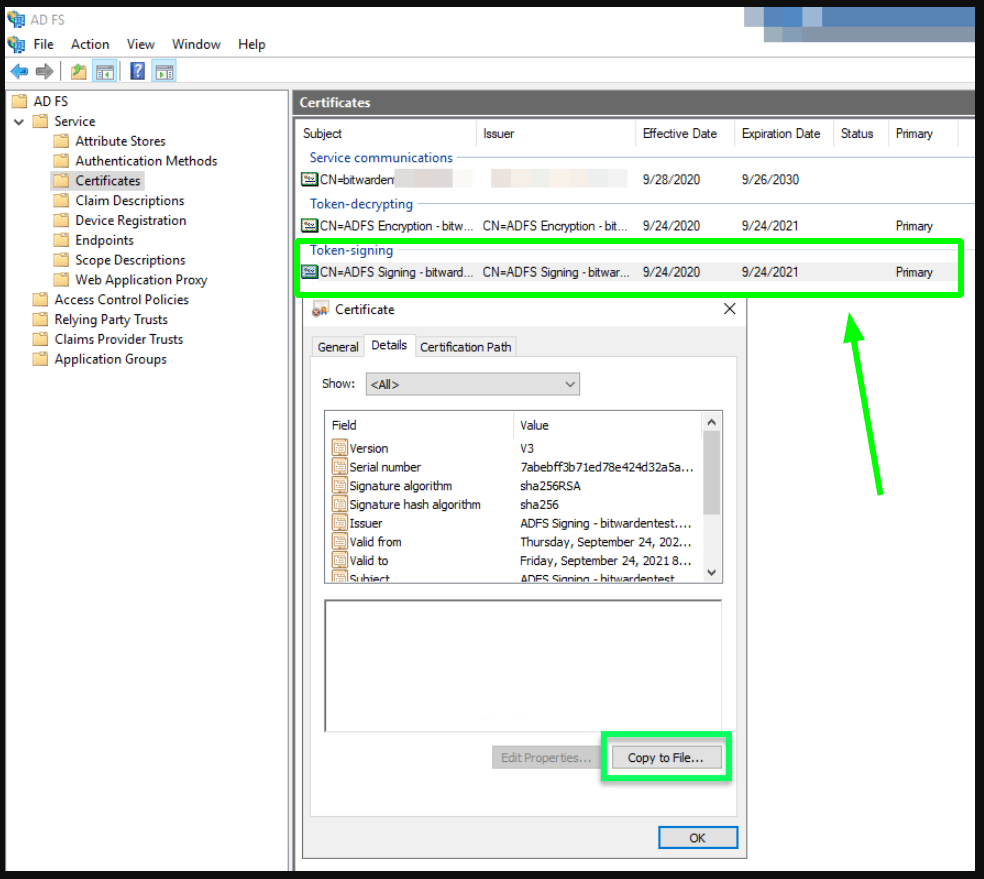The width and height of the screenshot is (984, 879).
Task: Select the ADFS Encryption token-decrypting certificate icon
Action: (307, 225)
